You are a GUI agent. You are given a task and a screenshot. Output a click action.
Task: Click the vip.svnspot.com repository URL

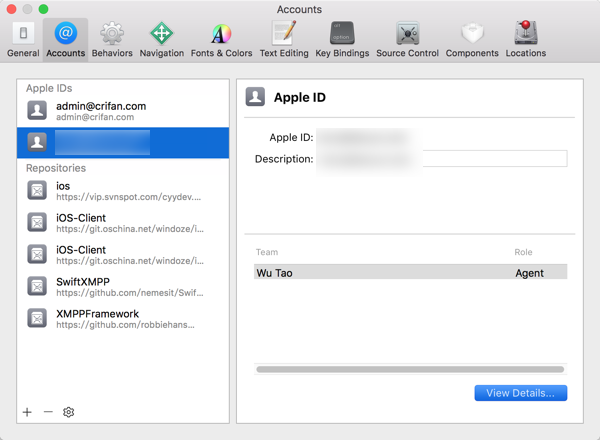[x=129, y=197]
